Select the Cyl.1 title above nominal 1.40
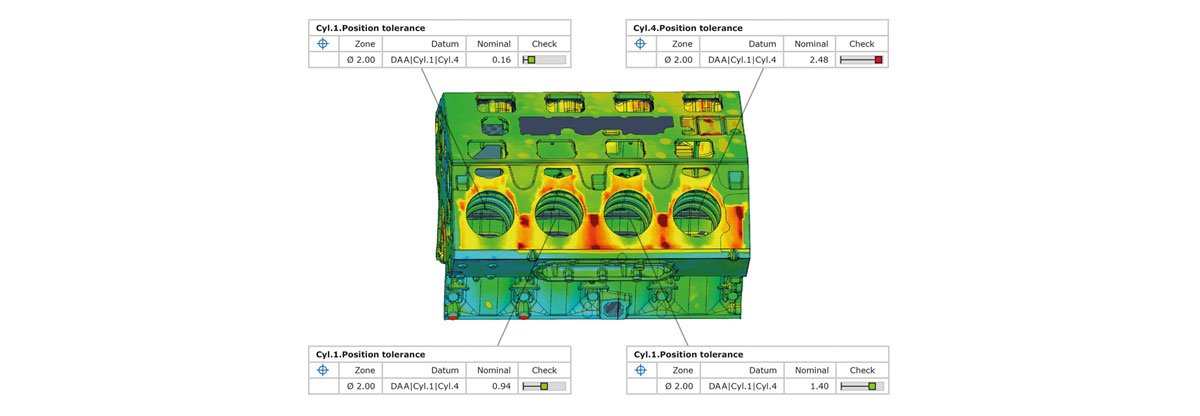This screenshot has width=1200, height=416. (688, 354)
